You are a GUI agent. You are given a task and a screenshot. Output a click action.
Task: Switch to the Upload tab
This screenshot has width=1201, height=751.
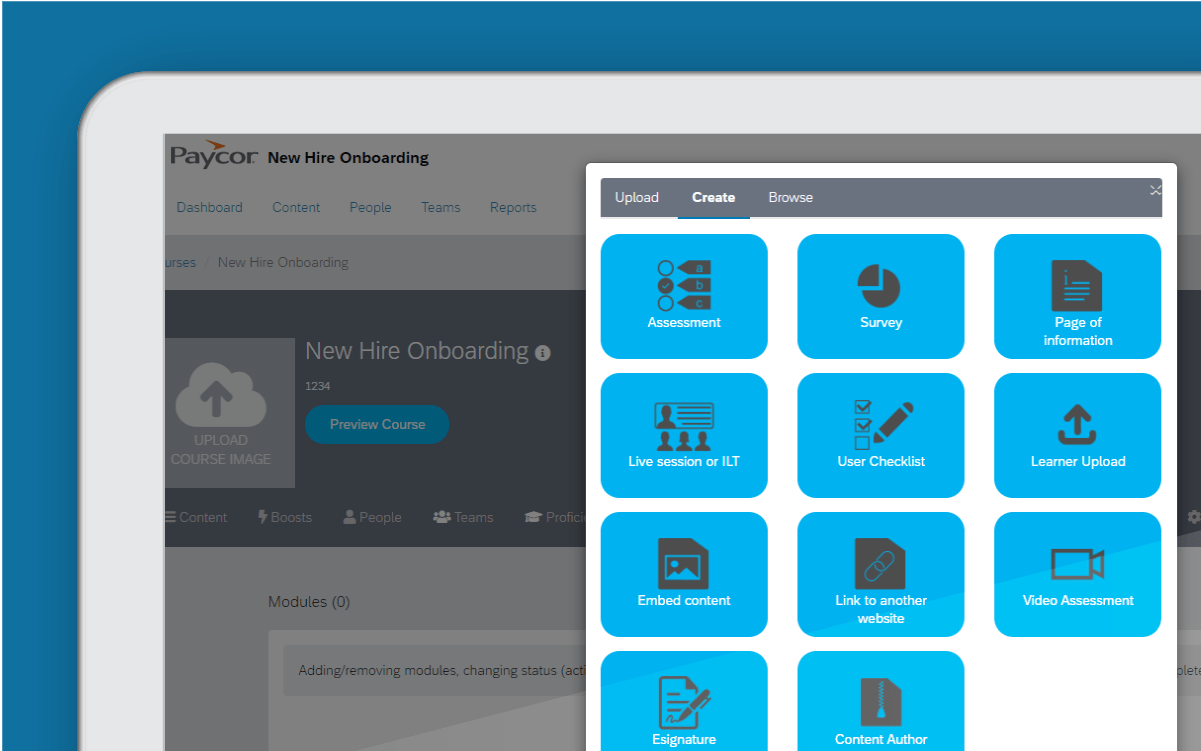coord(636,197)
